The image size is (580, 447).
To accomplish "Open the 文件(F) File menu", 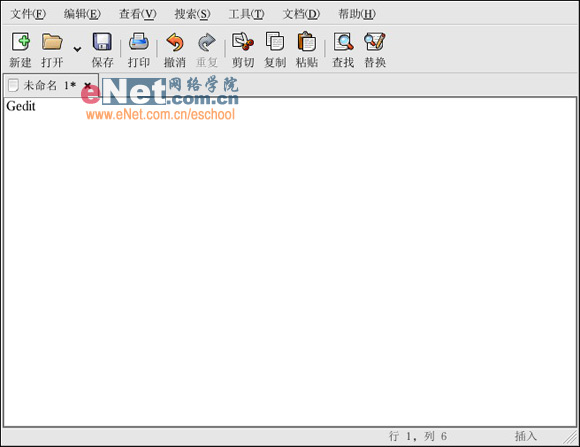I will [x=28, y=14].
